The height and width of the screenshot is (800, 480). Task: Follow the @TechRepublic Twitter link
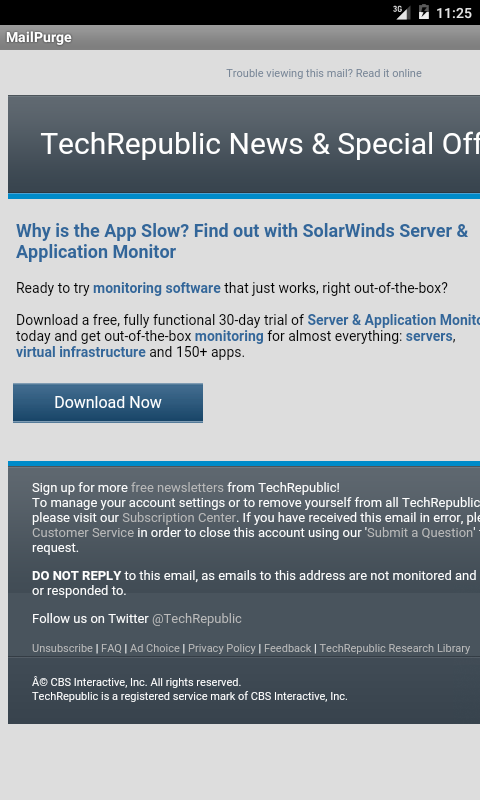[x=196, y=618]
